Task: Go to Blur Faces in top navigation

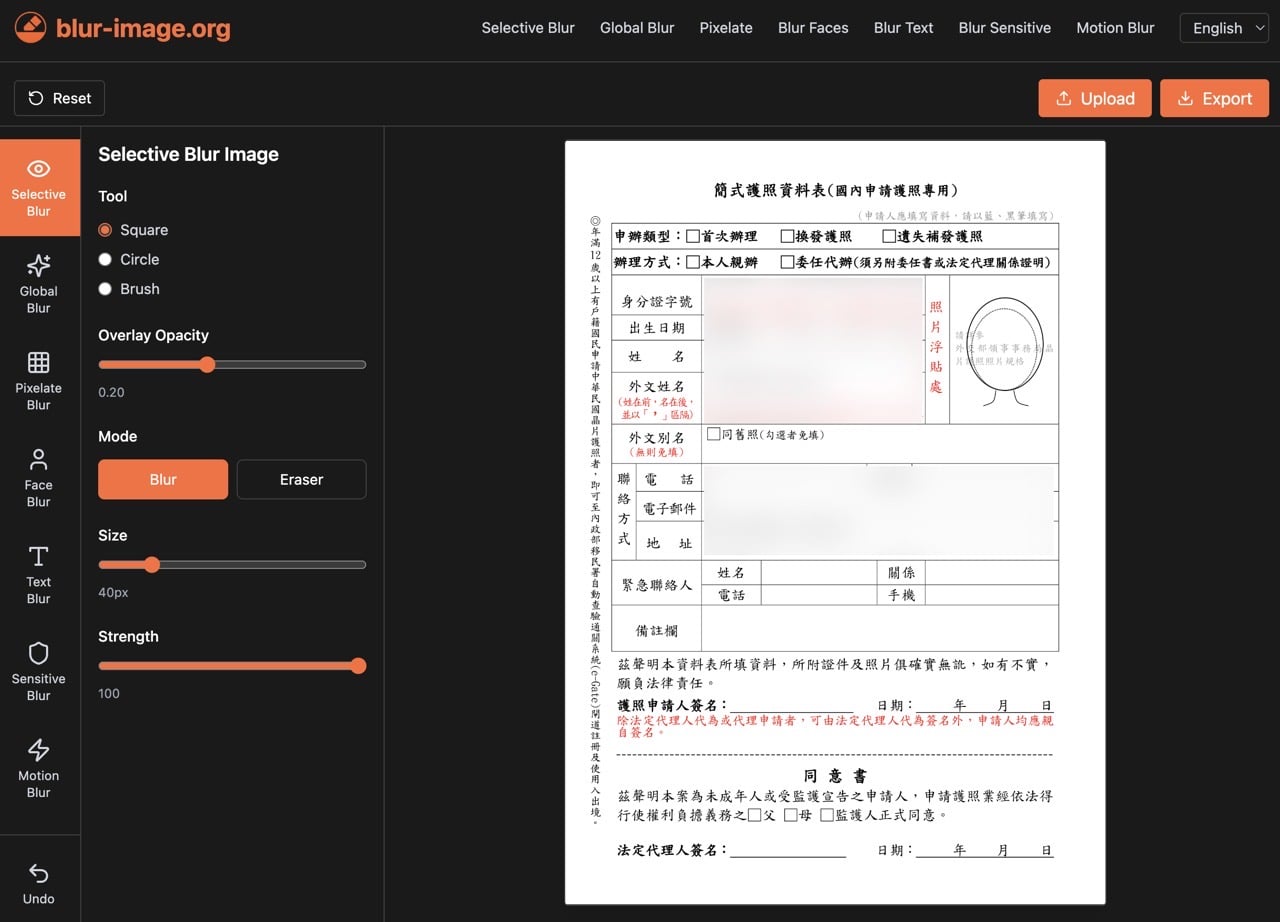Action: [x=813, y=28]
